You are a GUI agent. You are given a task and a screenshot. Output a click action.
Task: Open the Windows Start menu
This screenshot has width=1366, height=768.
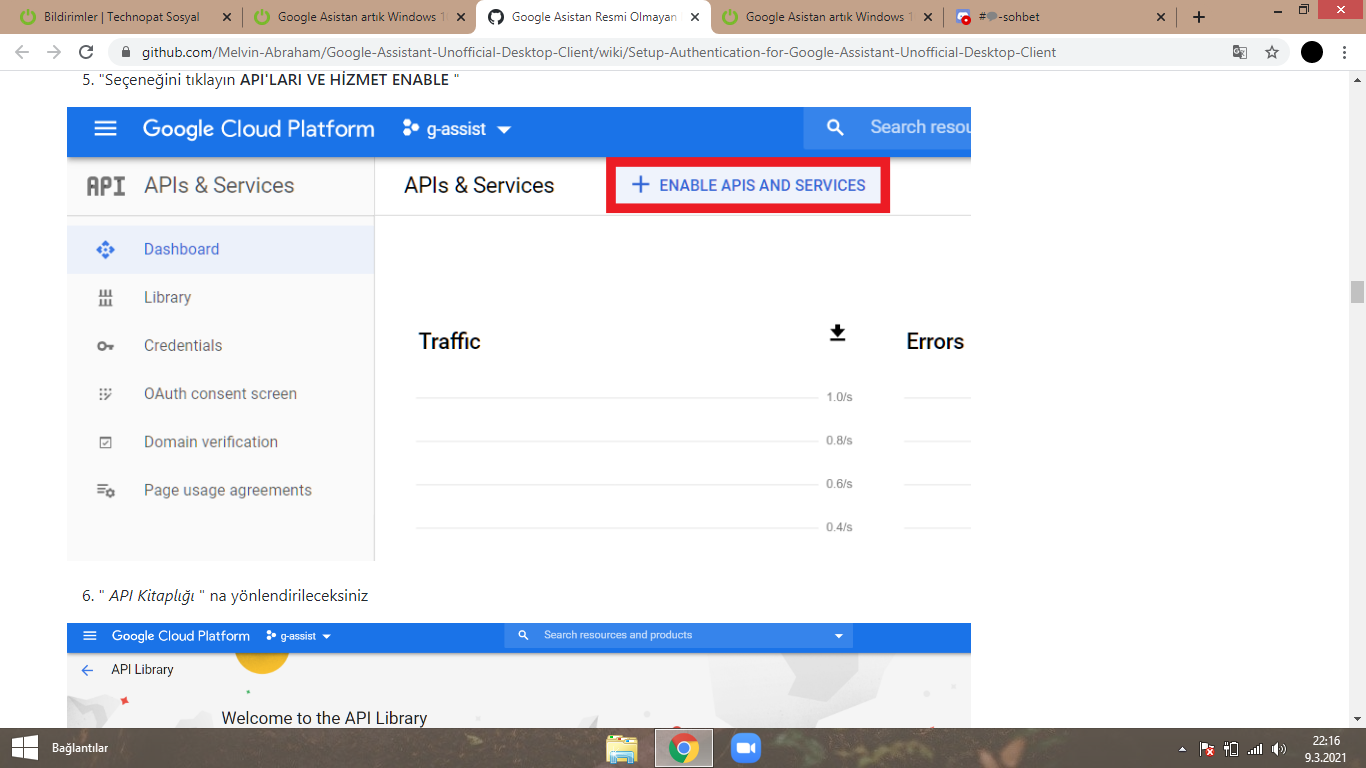click(24, 748)
